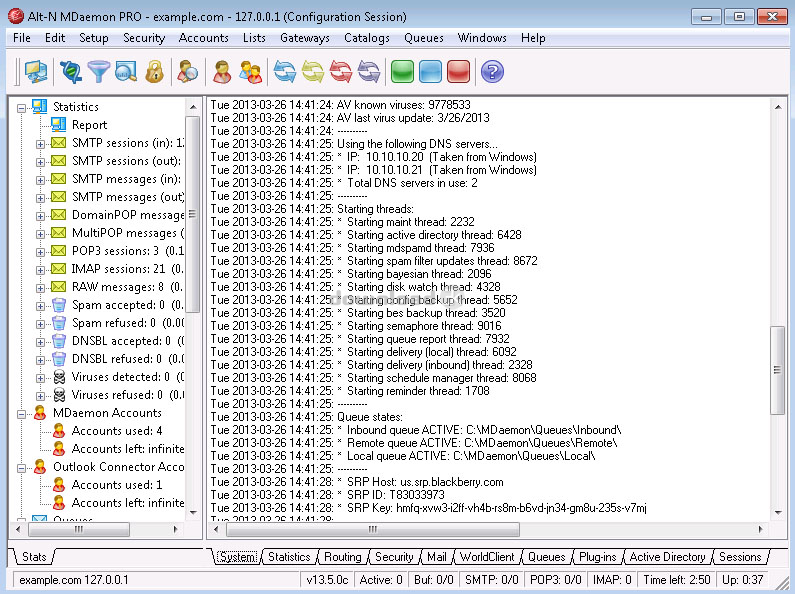Select the Stats tab at bottom left
This screenshot has height=594, width=795.
(34, 556)
